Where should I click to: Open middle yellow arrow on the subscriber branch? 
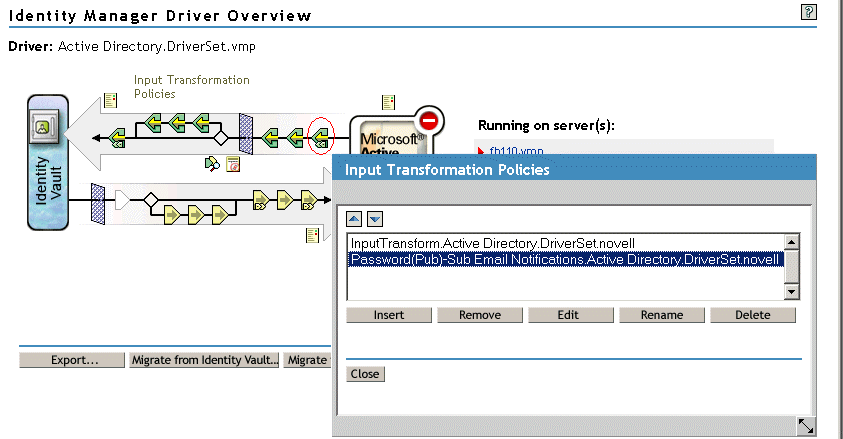(x=195, y=215)
